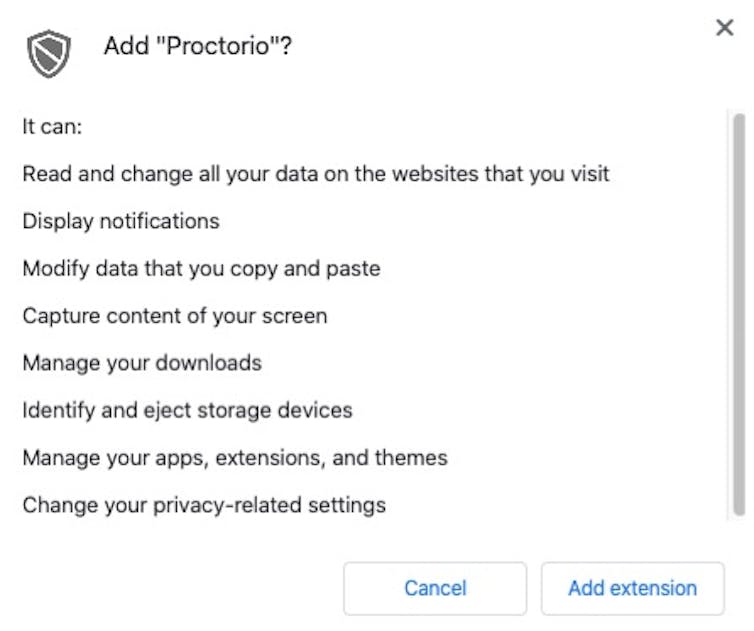The image size is (754, 631).
Task: Click "Change your privacy-related settings" permission
Action: (x=204, y=505)
